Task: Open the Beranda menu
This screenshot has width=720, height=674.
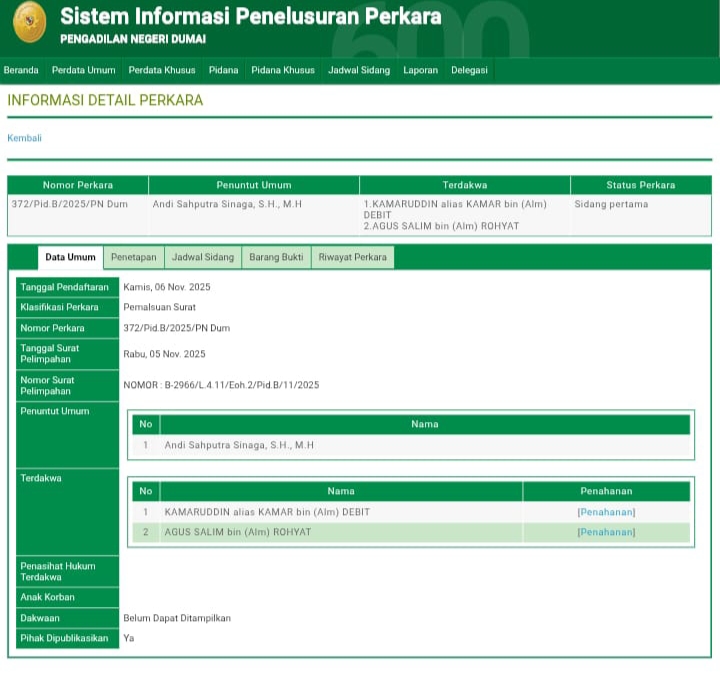Action: [x=21, y=70]
